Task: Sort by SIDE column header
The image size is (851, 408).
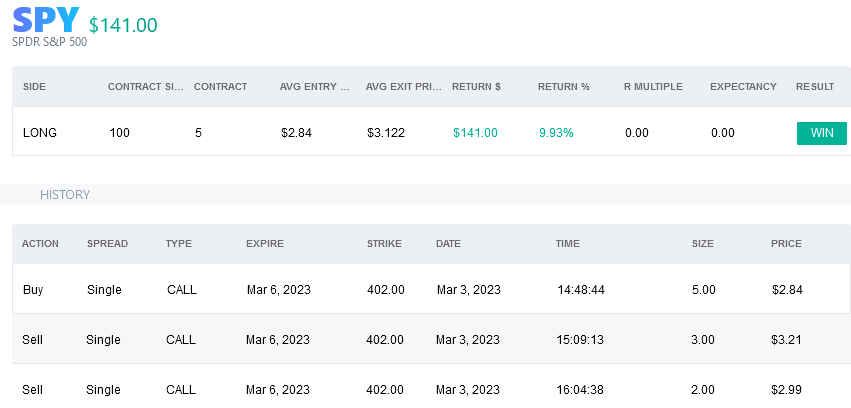Action: (34, 87)
